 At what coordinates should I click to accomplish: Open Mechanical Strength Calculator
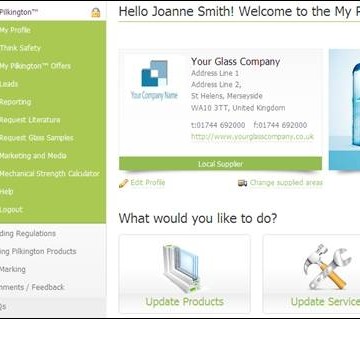[x=50, y=174]
